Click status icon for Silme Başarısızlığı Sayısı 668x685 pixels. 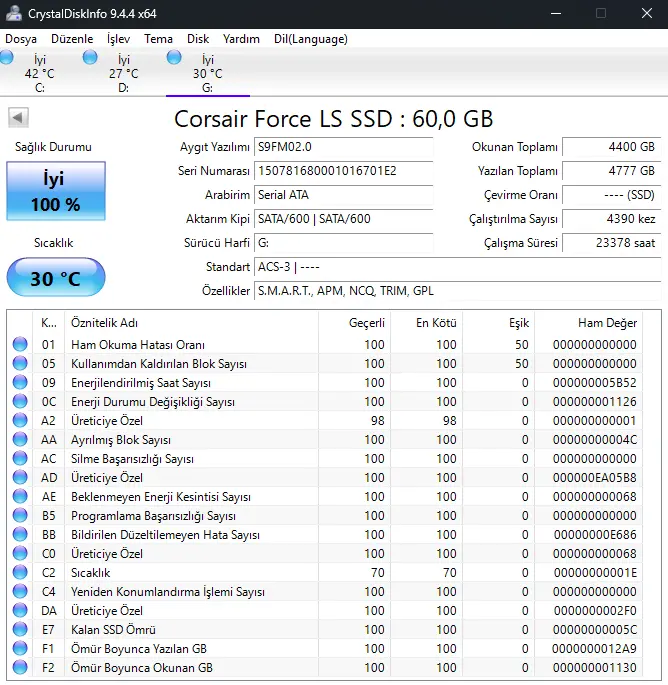click(x=20, y=458)
